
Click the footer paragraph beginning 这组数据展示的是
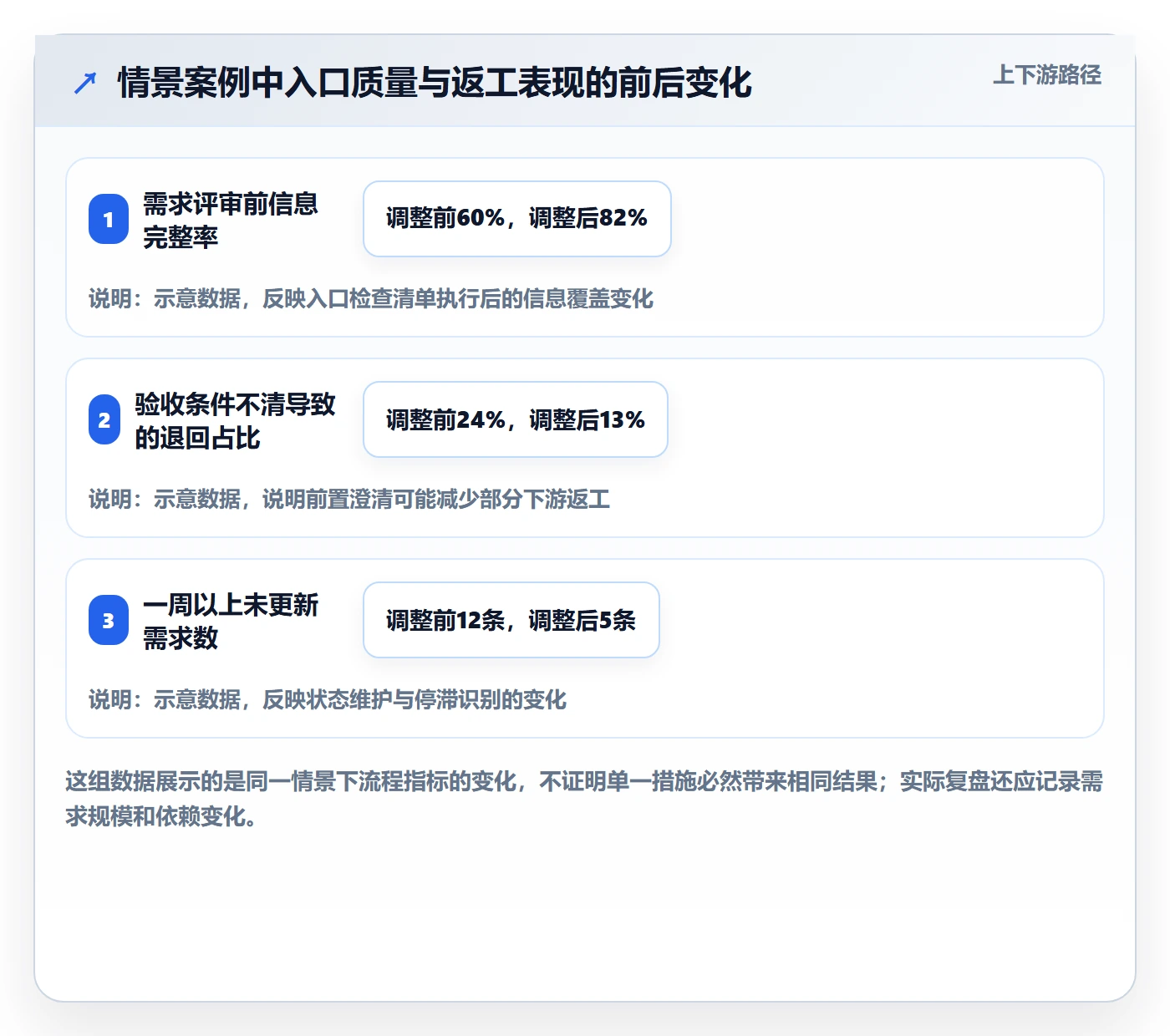click(584, 799)
